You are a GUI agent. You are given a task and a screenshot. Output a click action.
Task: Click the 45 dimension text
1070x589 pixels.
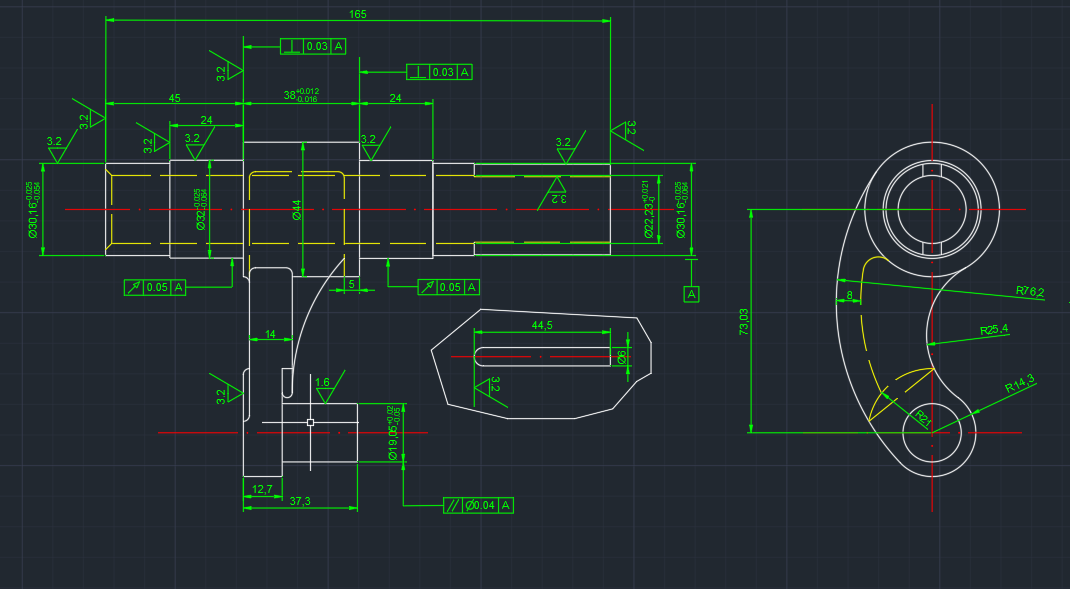coord(174,98)
